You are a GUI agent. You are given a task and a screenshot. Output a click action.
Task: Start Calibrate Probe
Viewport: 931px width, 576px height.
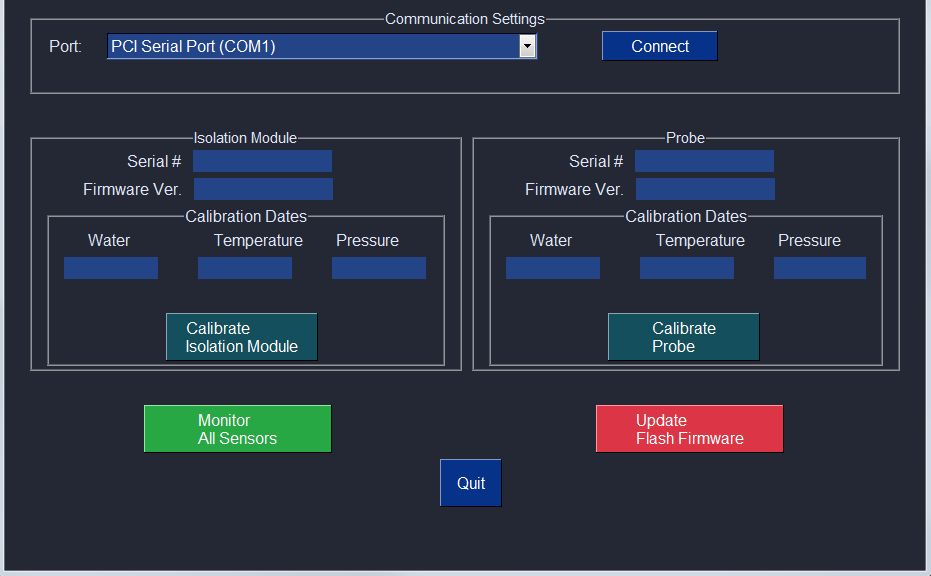(683, 336)
